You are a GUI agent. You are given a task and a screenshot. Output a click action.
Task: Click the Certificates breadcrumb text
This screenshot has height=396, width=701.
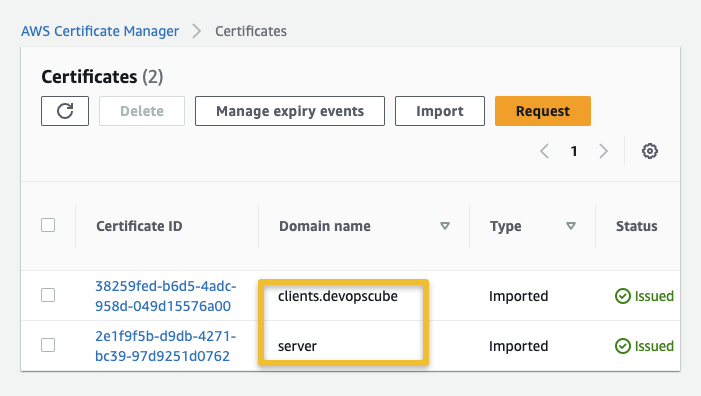click(251, 31)
